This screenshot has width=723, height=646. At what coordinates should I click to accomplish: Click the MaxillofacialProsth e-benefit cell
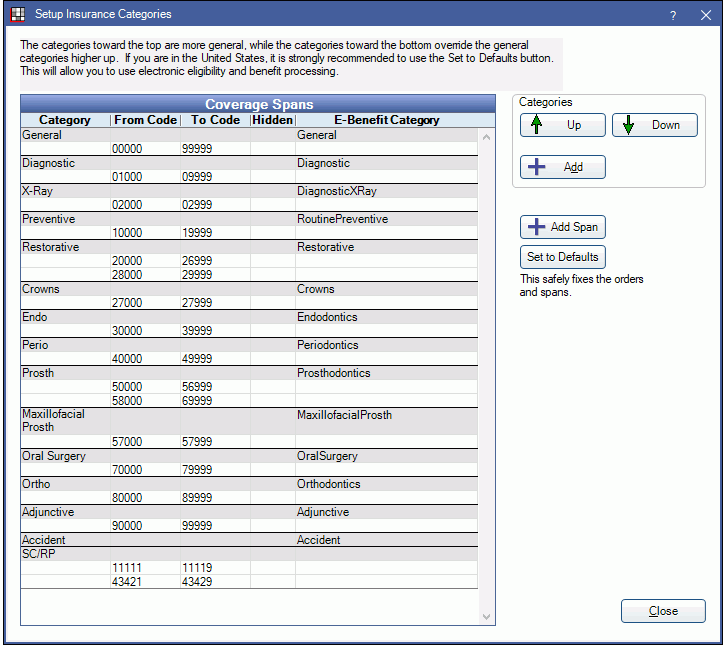(386, 421)
